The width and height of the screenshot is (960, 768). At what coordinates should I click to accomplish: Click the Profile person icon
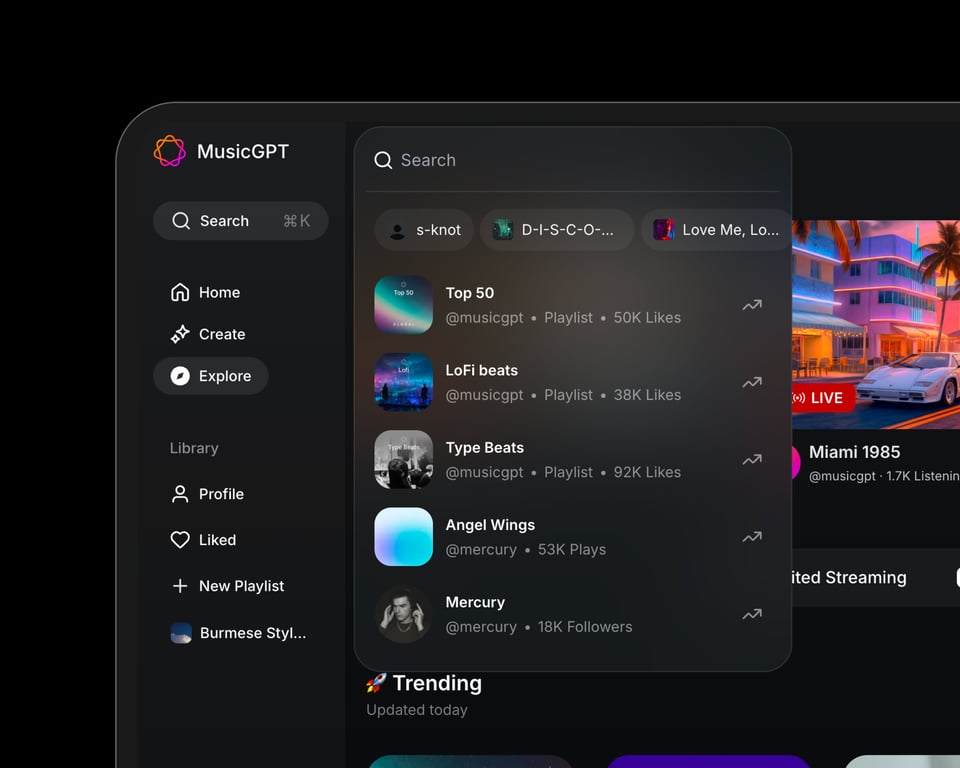click(x=180, y=494)
